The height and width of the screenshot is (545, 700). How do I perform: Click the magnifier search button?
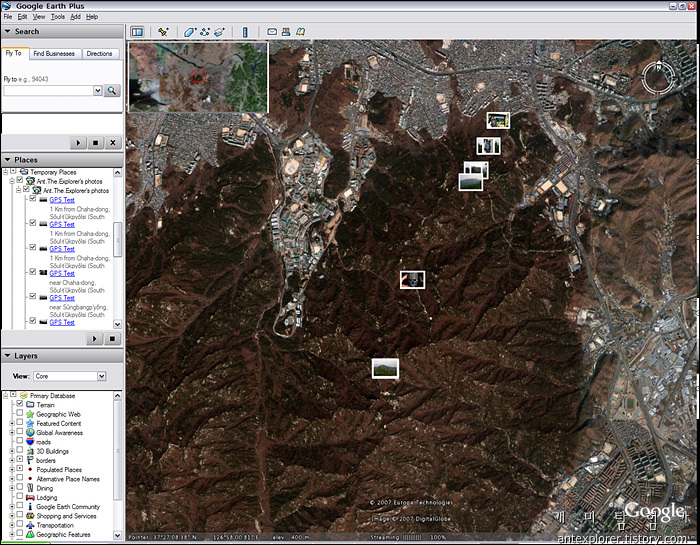tap(112, 91)
